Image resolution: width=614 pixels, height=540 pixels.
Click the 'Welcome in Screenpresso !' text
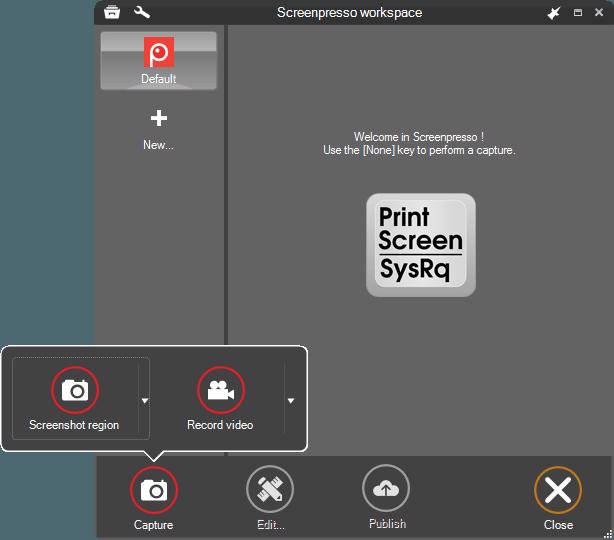click(419, 137)
